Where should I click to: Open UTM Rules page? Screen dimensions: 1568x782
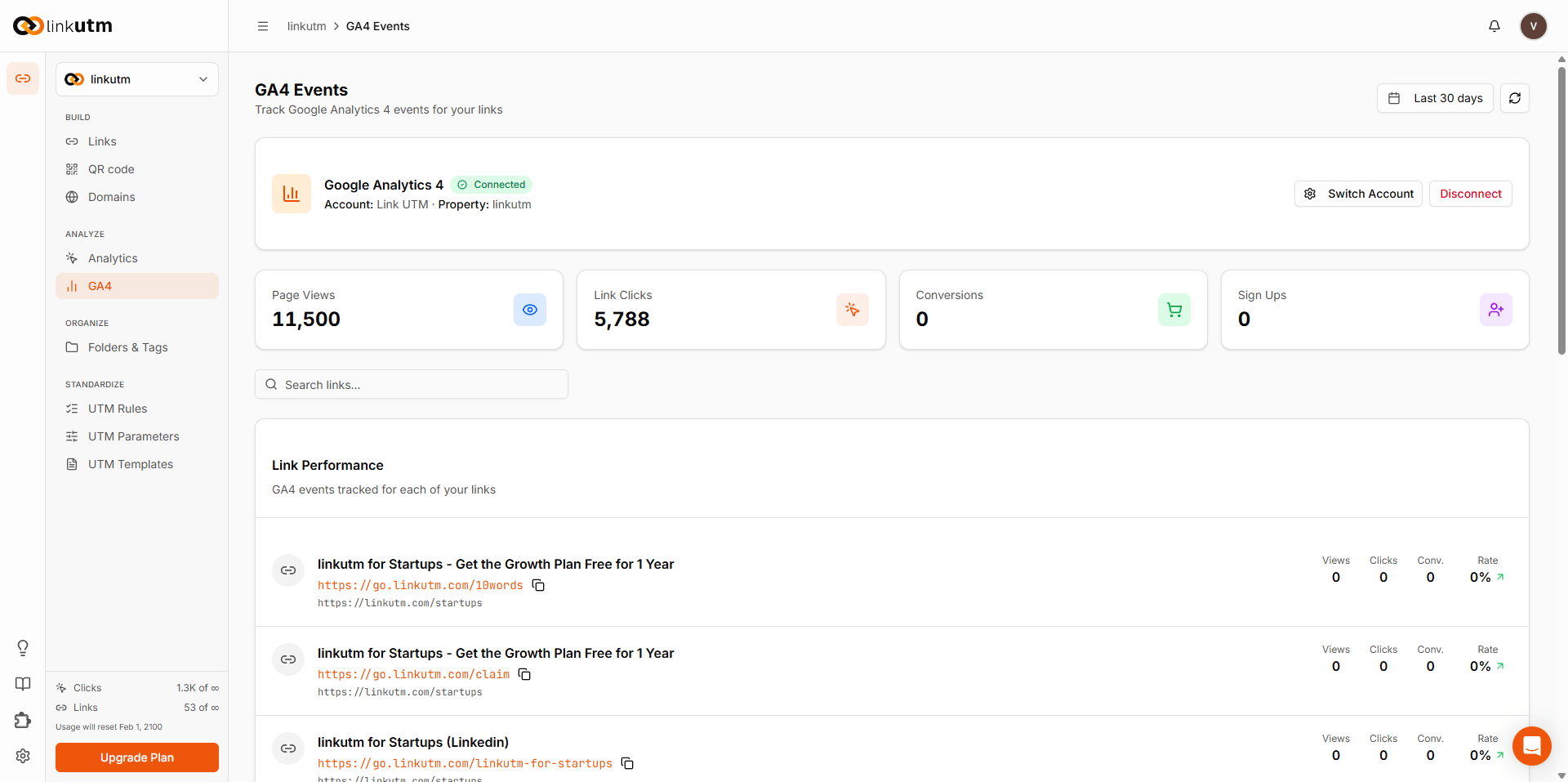[137, 409]
